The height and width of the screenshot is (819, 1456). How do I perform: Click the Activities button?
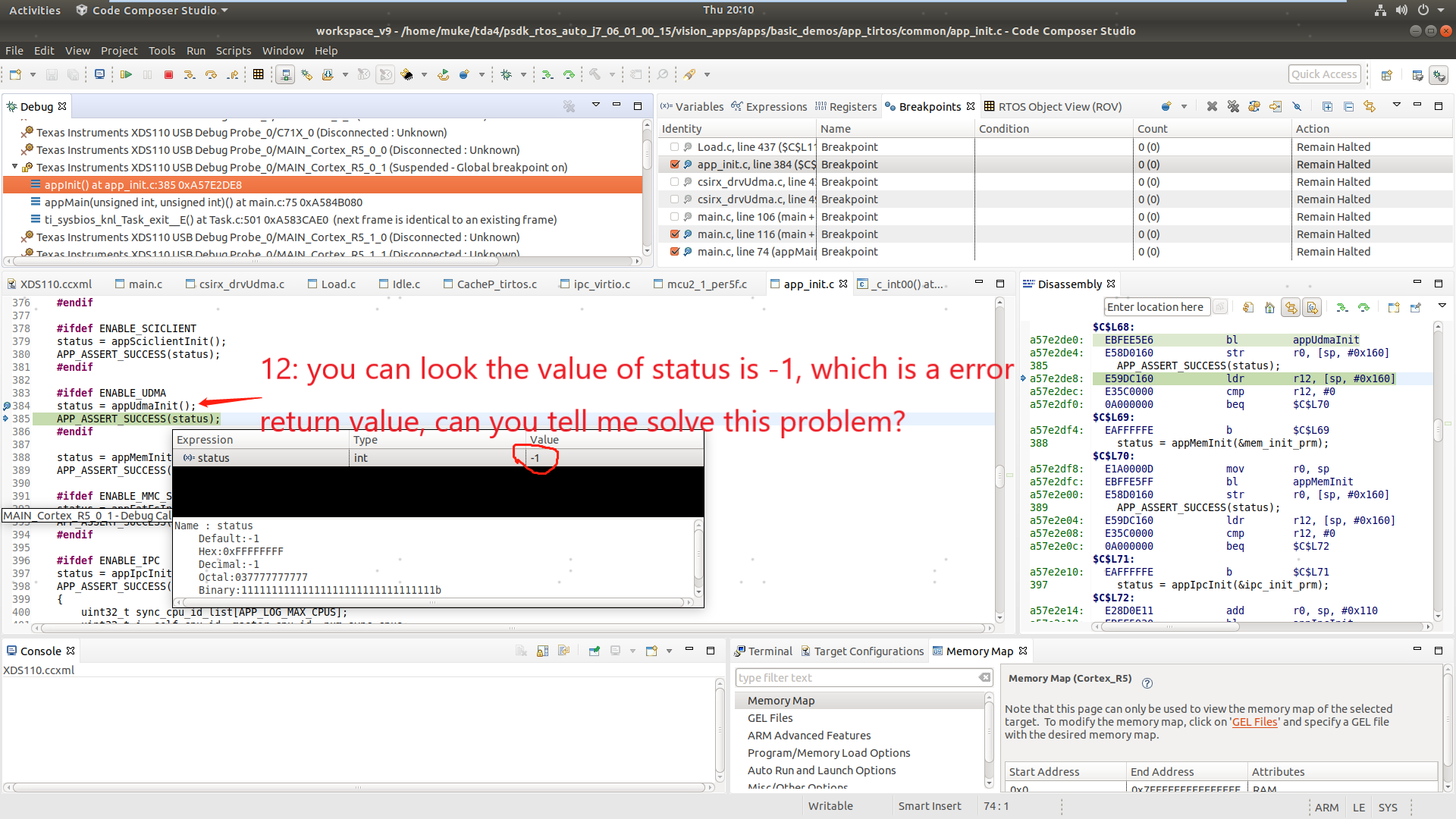(x=35, y=10)
